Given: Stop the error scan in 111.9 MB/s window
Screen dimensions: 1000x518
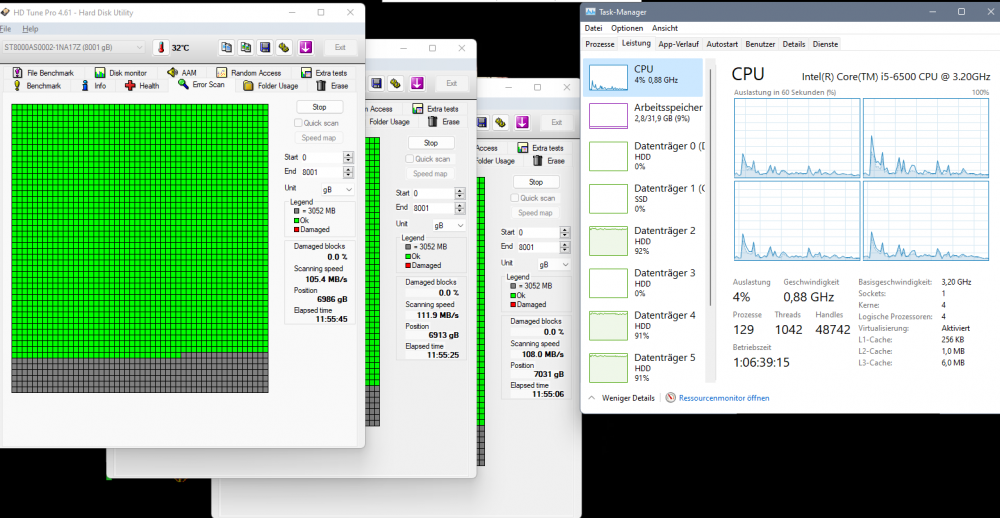Looking at the screenshot, I should point(431,143).
